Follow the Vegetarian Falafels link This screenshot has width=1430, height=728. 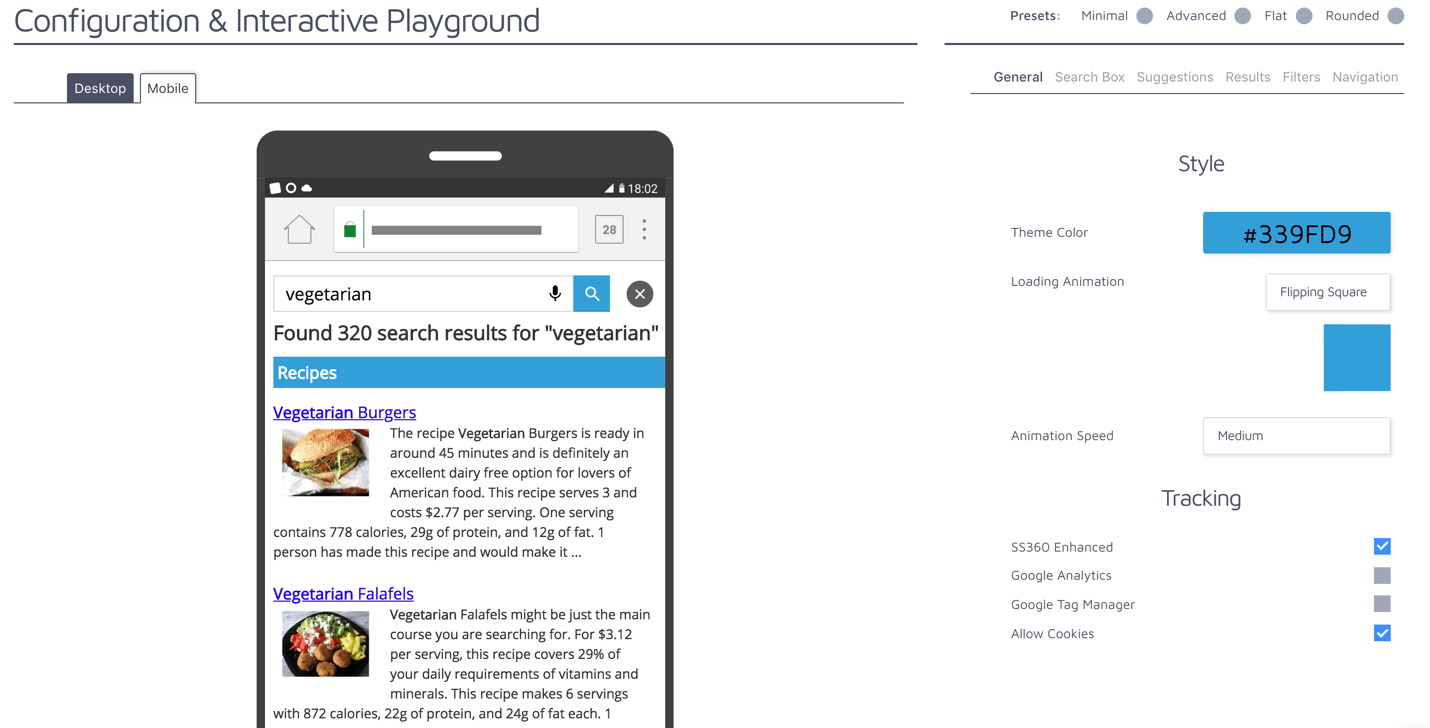343,594
